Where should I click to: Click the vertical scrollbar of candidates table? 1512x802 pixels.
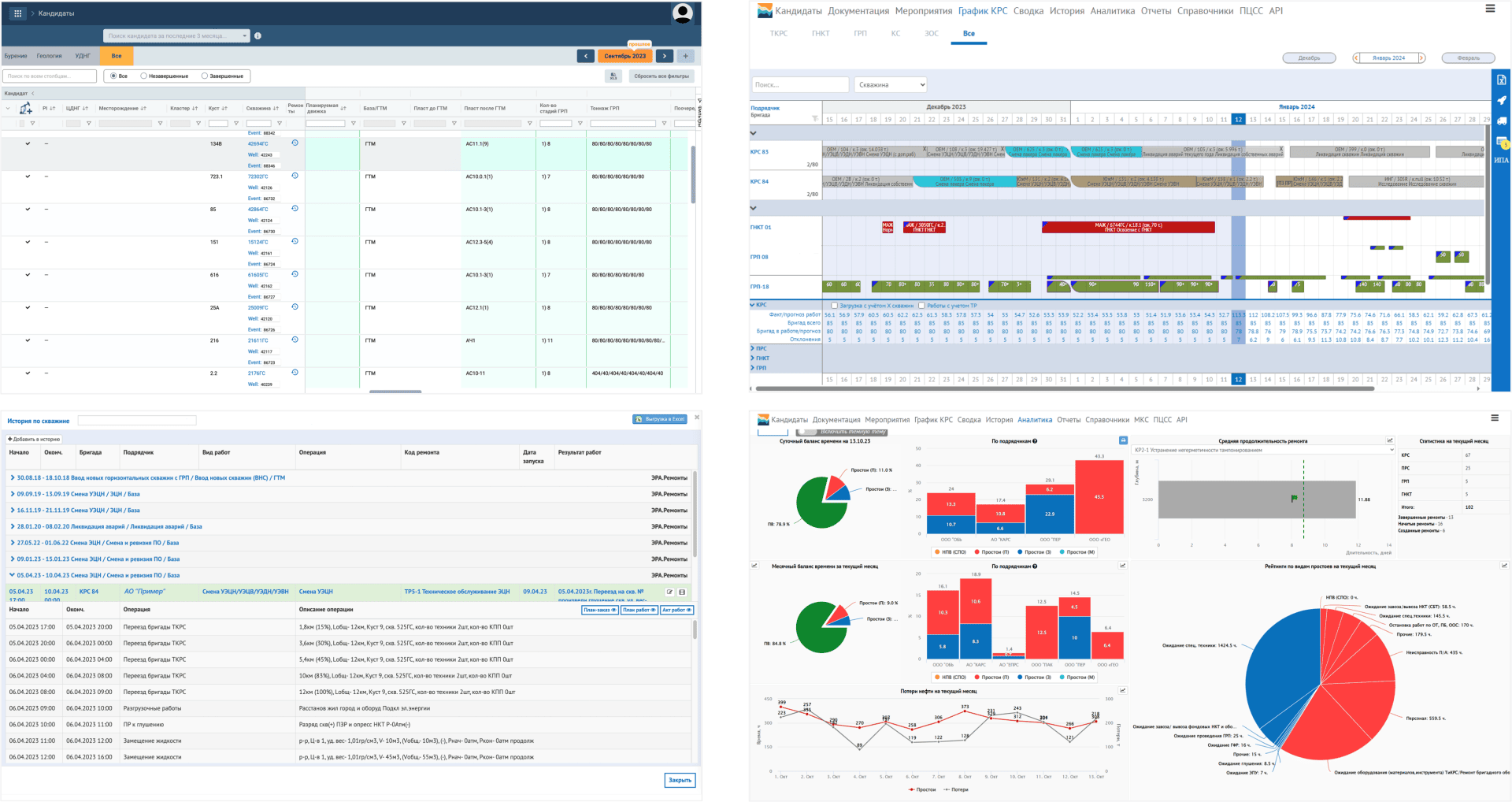(693, 173)
